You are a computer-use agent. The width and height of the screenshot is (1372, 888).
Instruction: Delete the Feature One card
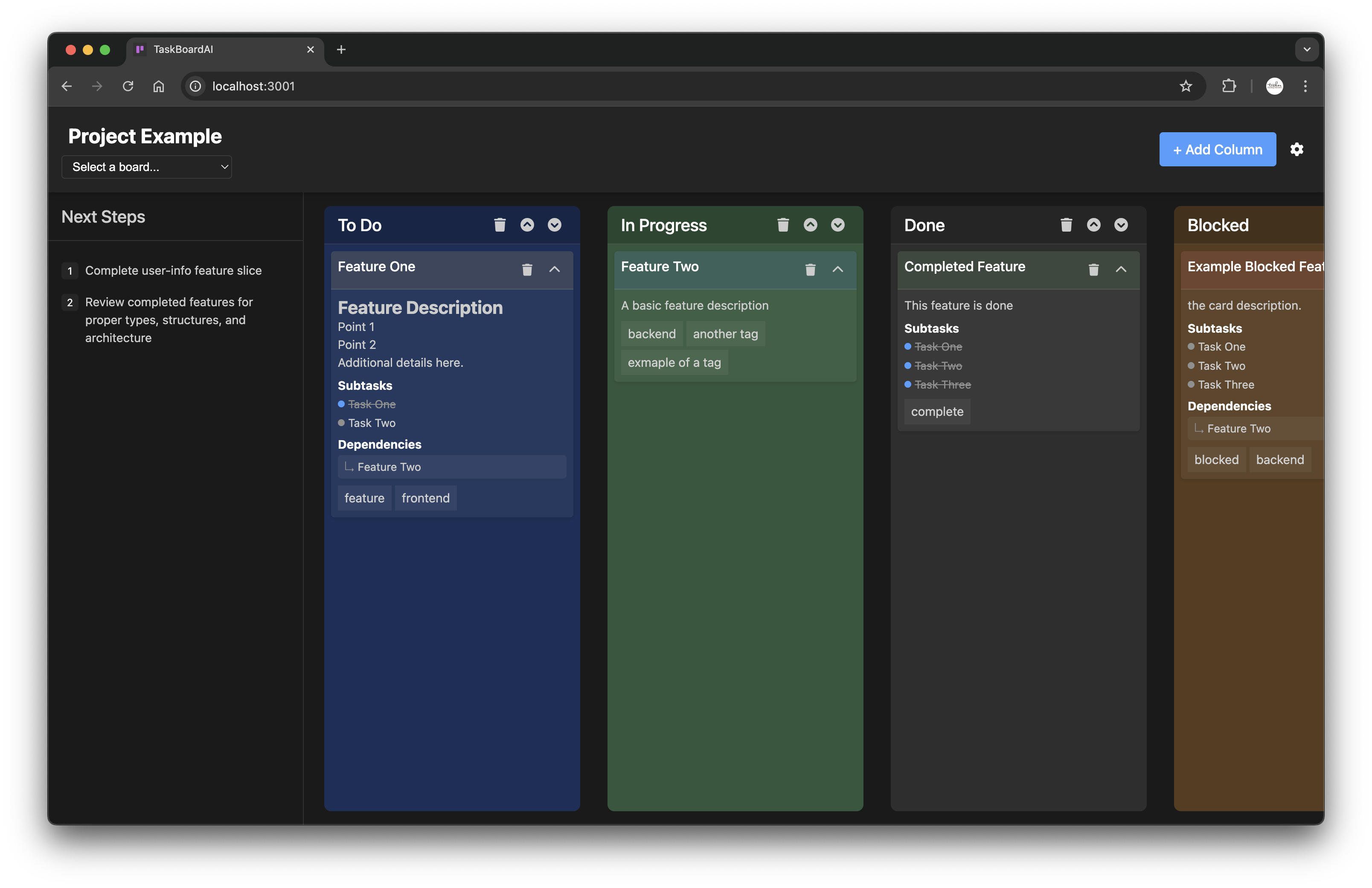click(526, 269)
